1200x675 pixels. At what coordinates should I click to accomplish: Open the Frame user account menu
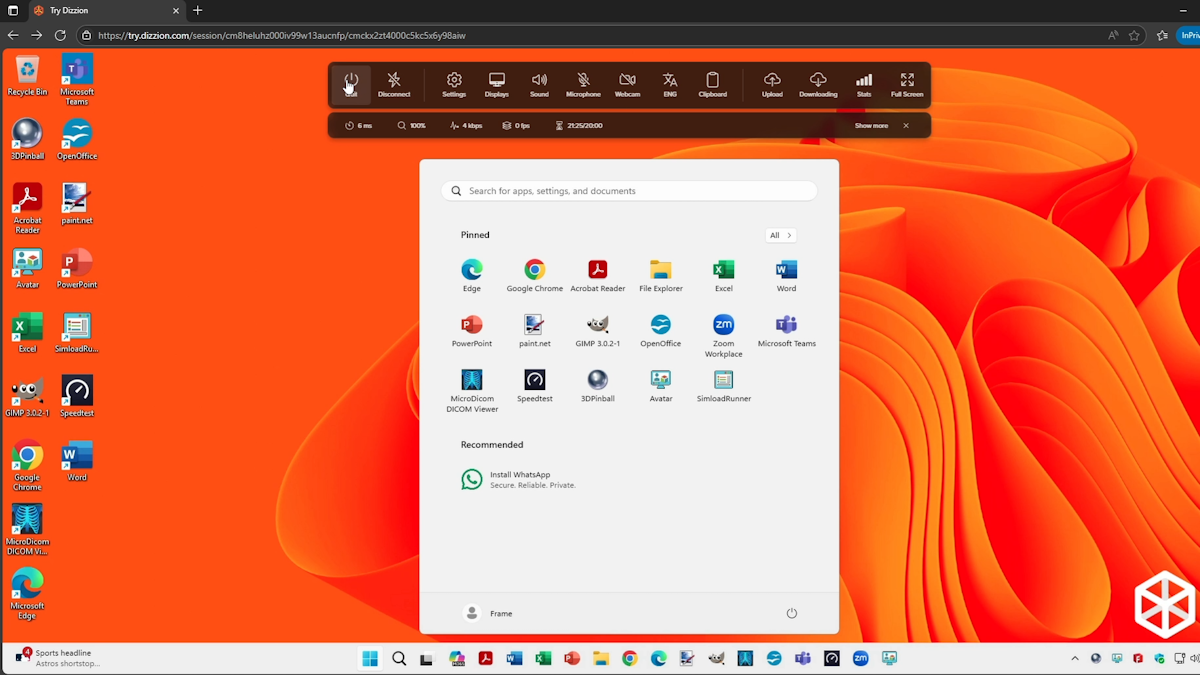pyautogui.click(x=489, y=613)
